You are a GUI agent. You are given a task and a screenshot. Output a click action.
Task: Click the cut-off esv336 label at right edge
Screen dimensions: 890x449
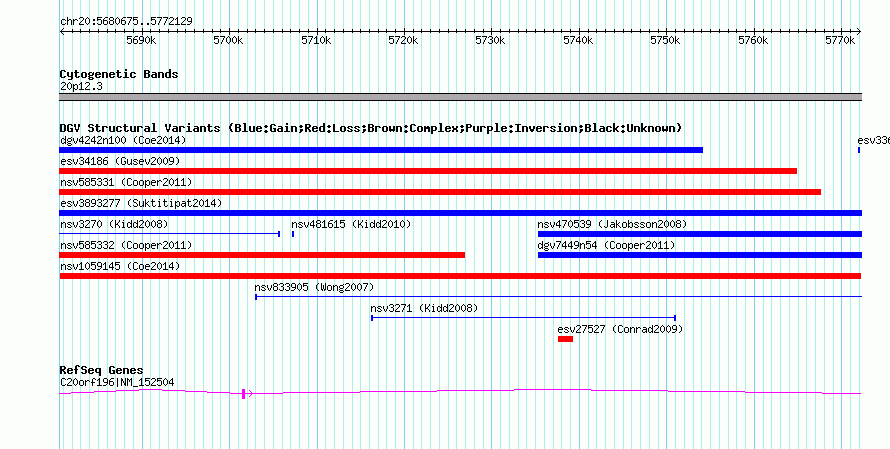873,140
